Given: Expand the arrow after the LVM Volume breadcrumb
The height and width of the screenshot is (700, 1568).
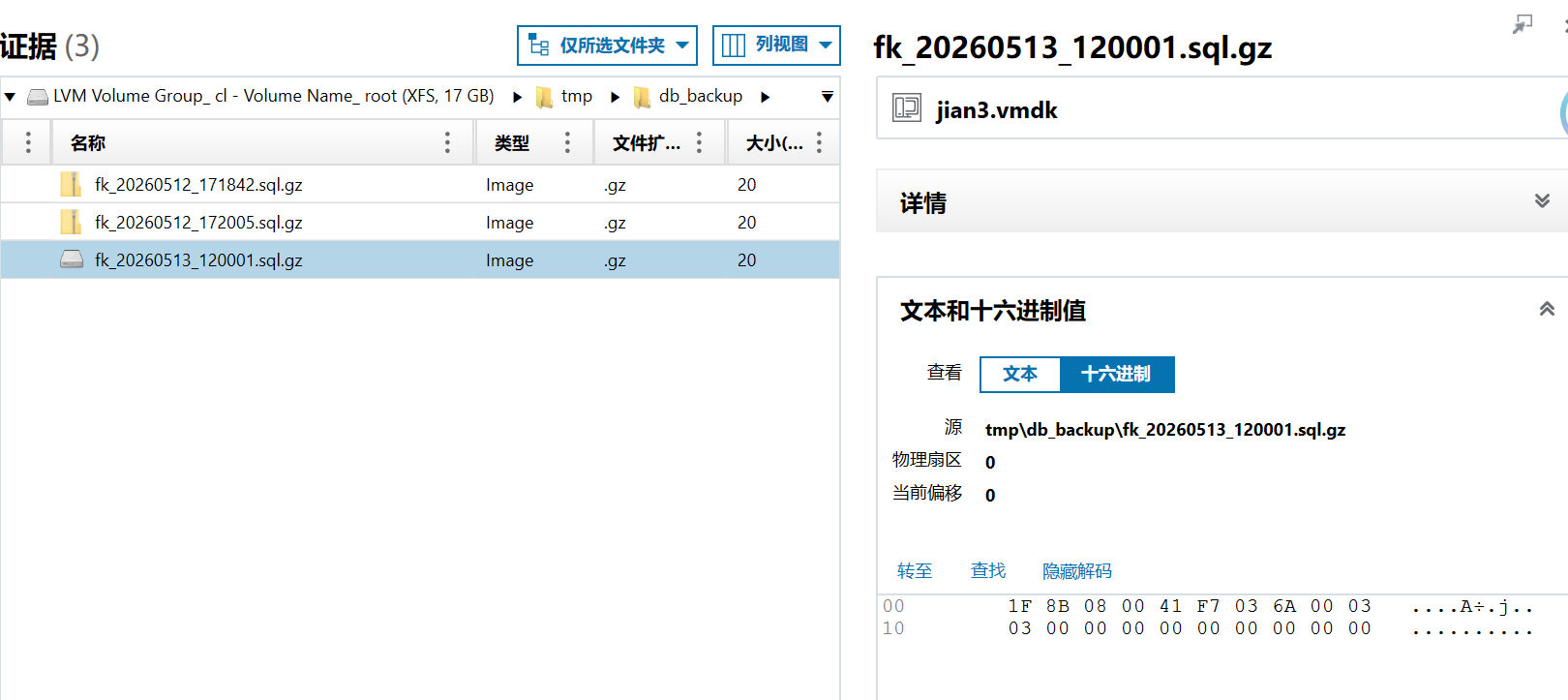Looking at the screenshot, I should 518,97.
